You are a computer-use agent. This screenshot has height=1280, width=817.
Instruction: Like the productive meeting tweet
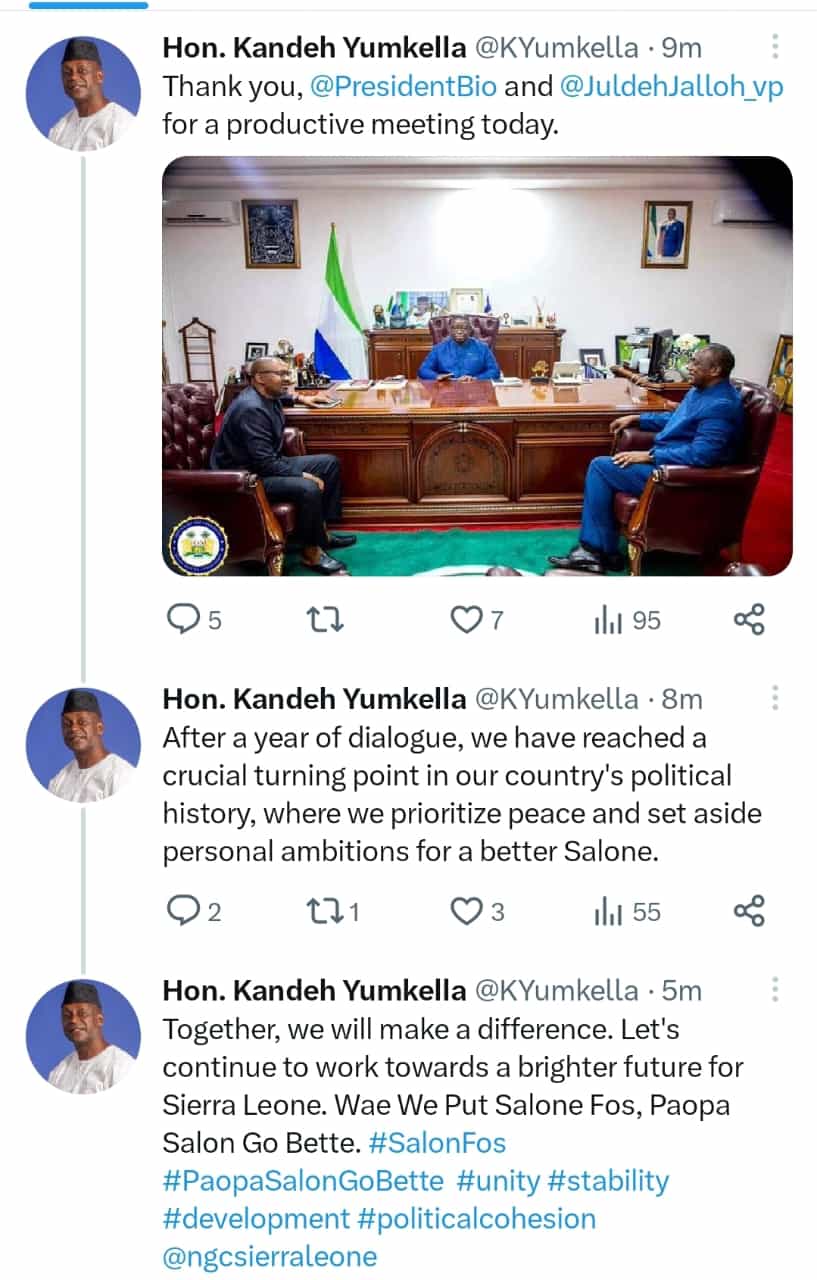[x=465, y=621]
